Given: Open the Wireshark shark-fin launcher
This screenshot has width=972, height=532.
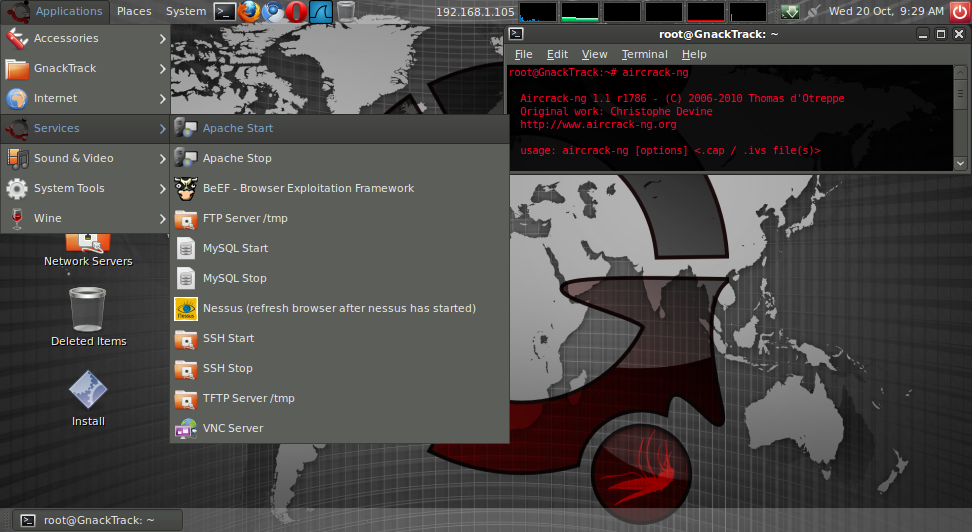Looking at the screenshot, I should (320, 11).
